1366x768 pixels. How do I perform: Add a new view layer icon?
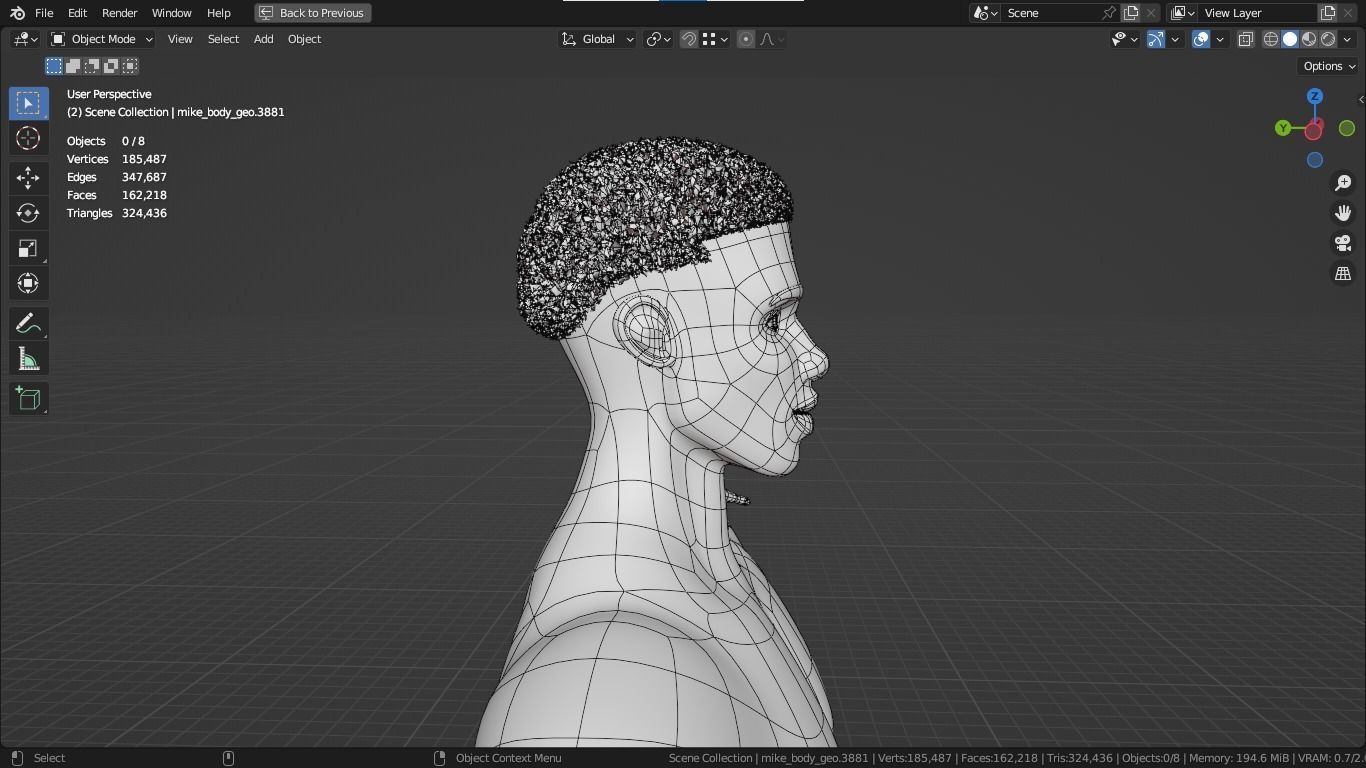point(1328,13)
